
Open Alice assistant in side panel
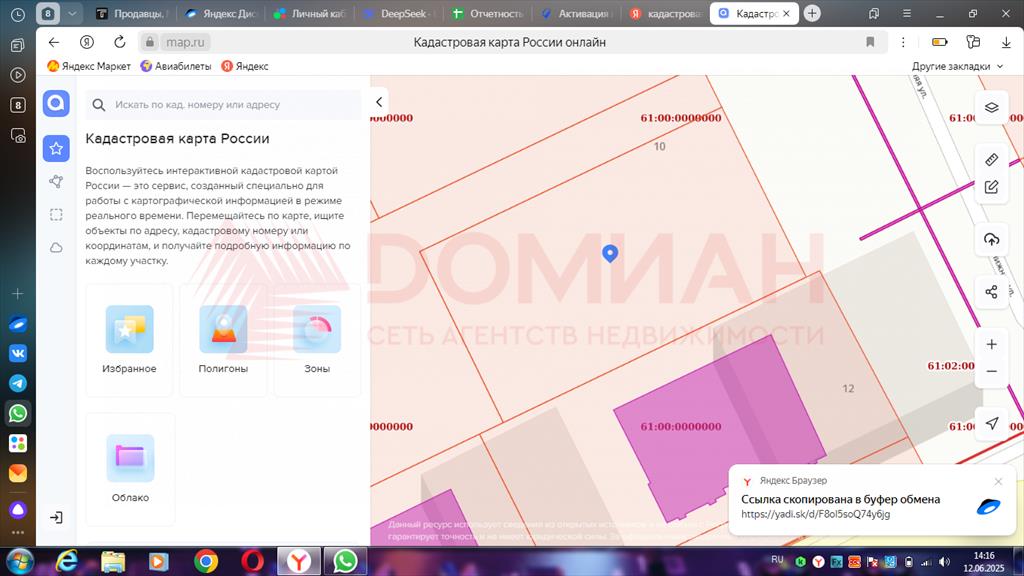(18, 509)
